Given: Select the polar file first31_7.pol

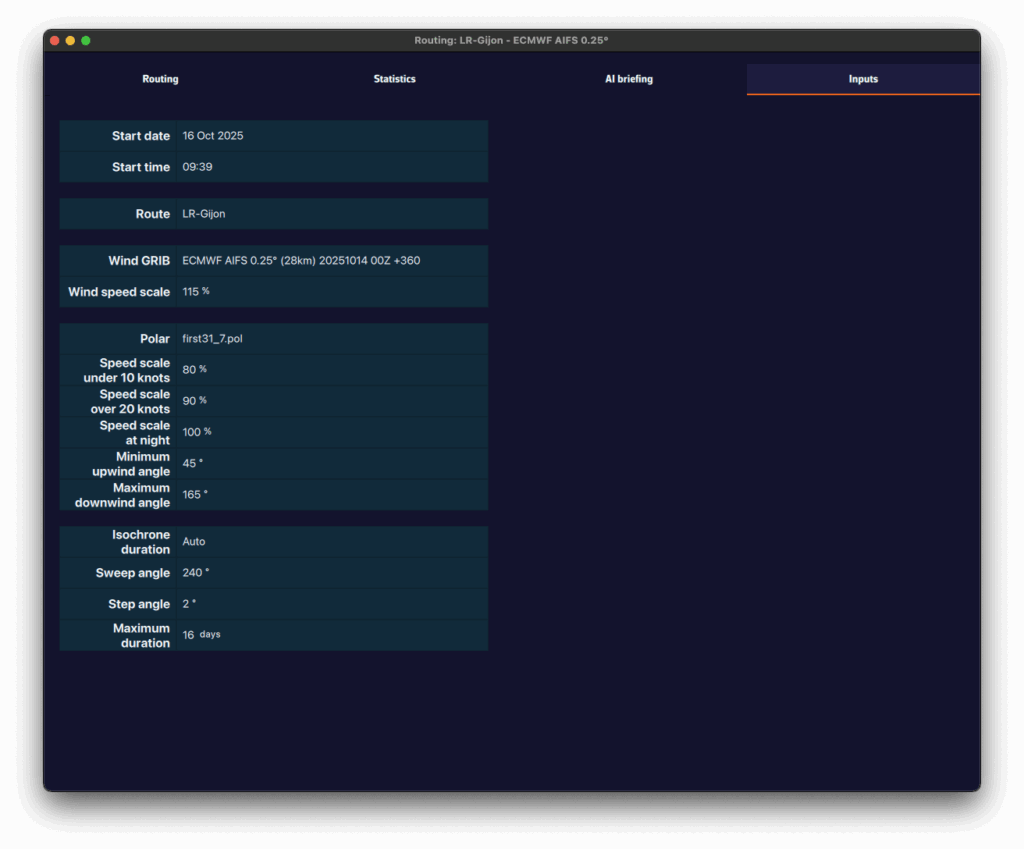Looking at the screenshot, I should (212, 339).
